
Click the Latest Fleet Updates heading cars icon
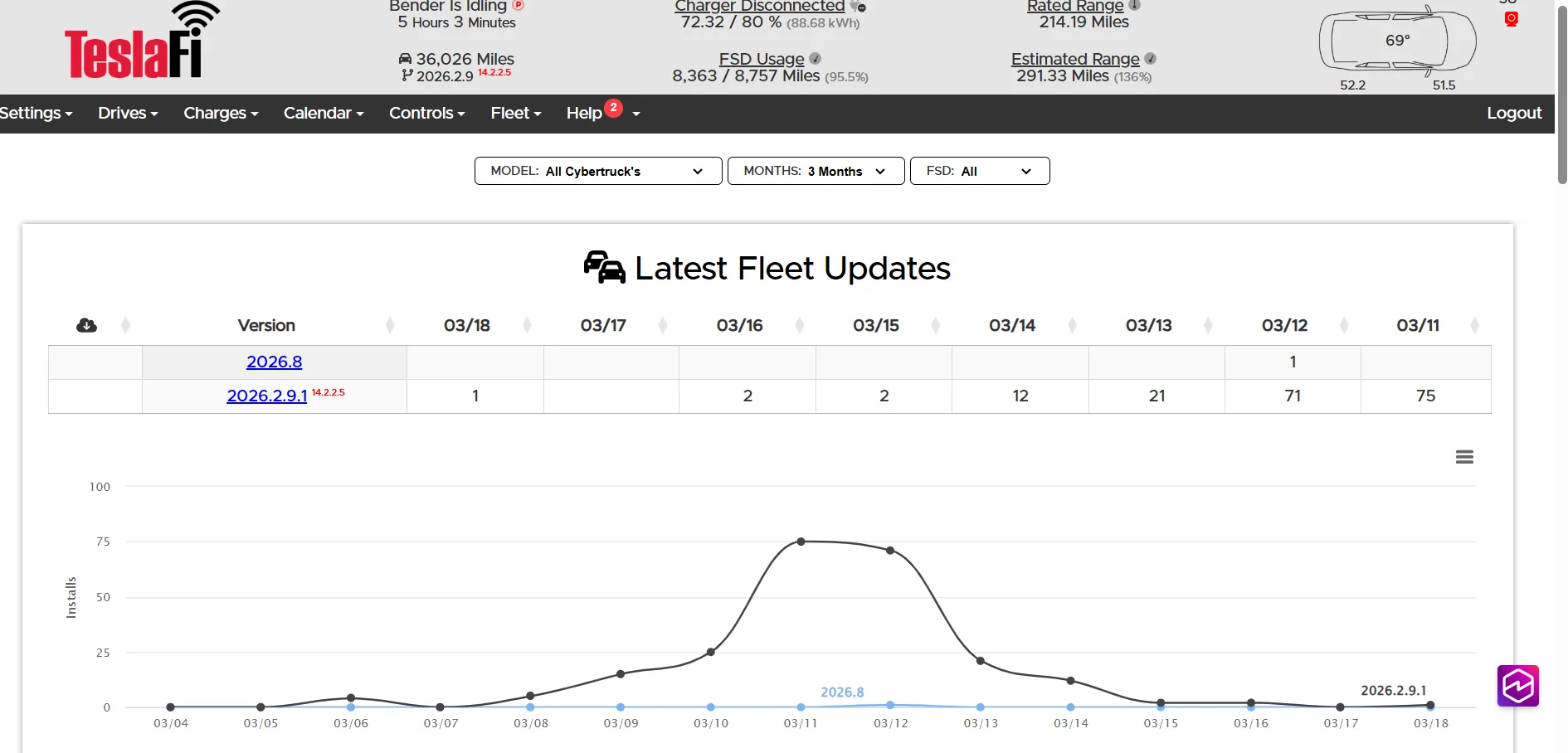(x=605, y=267)
